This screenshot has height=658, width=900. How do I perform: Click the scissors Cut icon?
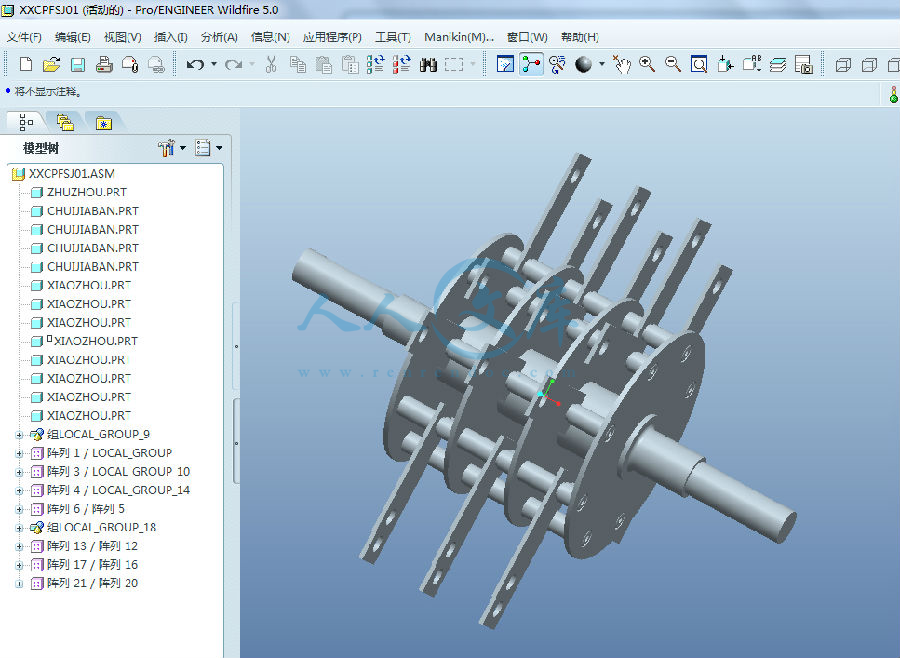pyautogui.click(x=271, y=64)
